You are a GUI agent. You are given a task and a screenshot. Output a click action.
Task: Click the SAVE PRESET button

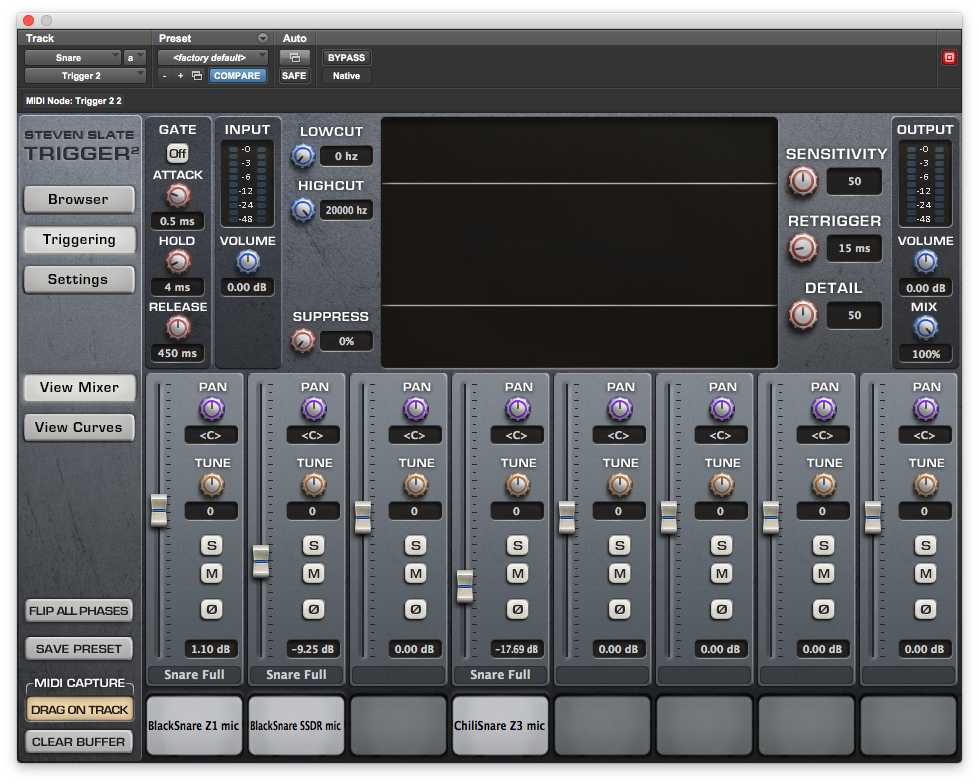(x=79, y=649)
